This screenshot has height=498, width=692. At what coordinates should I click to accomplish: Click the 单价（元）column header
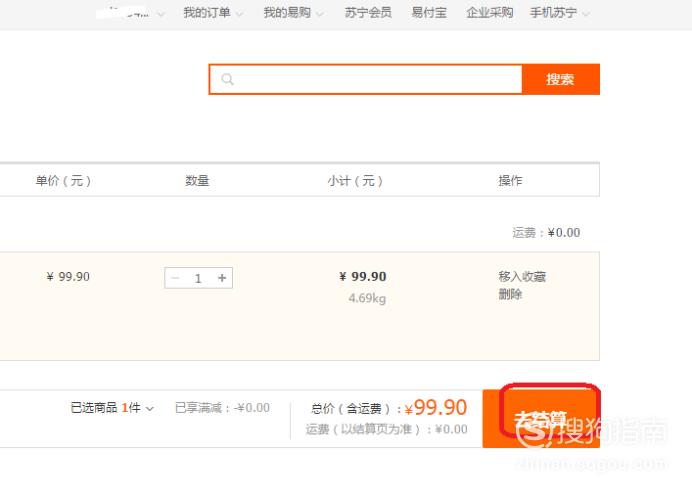[63, 181]
